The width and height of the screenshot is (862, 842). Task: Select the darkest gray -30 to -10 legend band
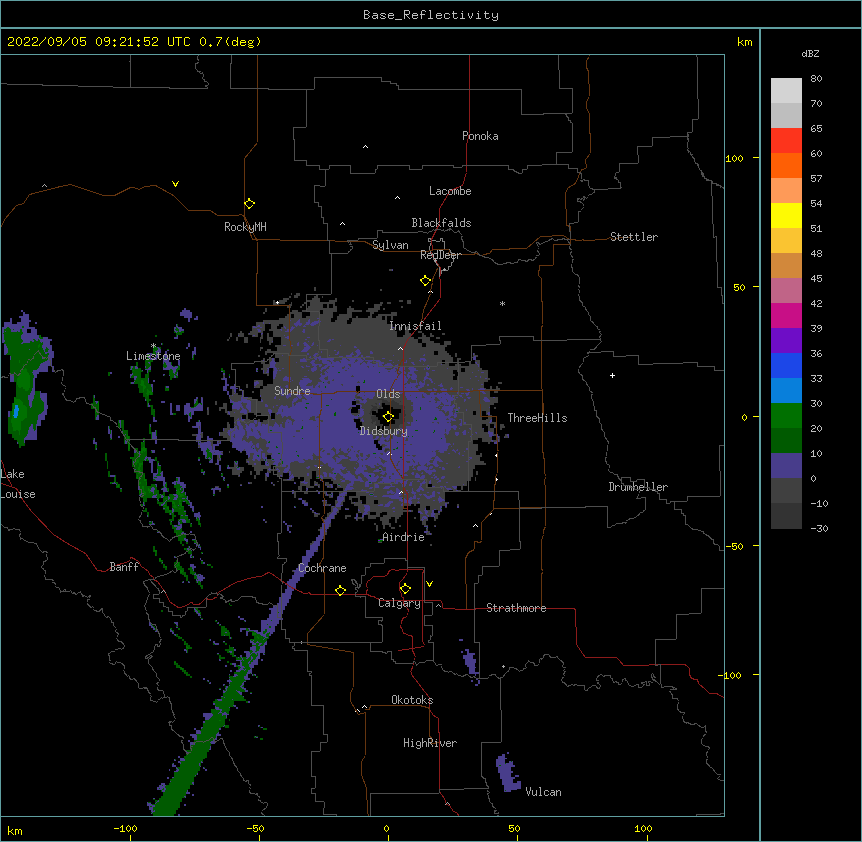[x=786, y=516]
